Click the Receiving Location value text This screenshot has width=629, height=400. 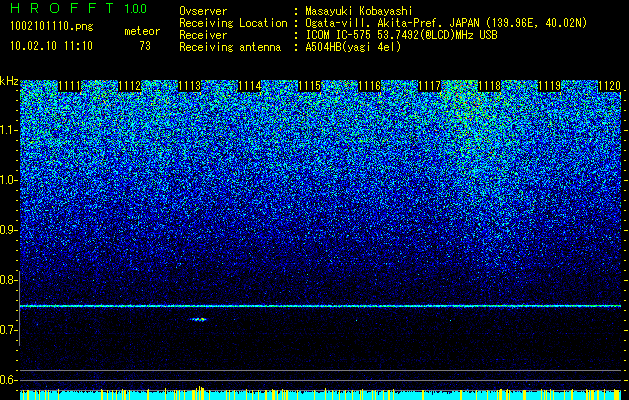(445, 23)
